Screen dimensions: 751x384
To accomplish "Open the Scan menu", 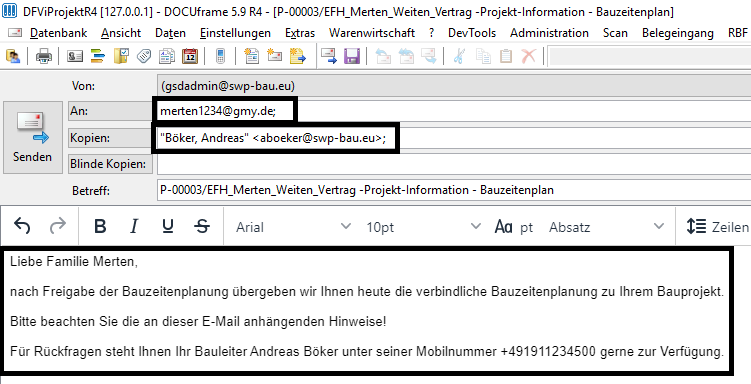I will coord(615,33).
